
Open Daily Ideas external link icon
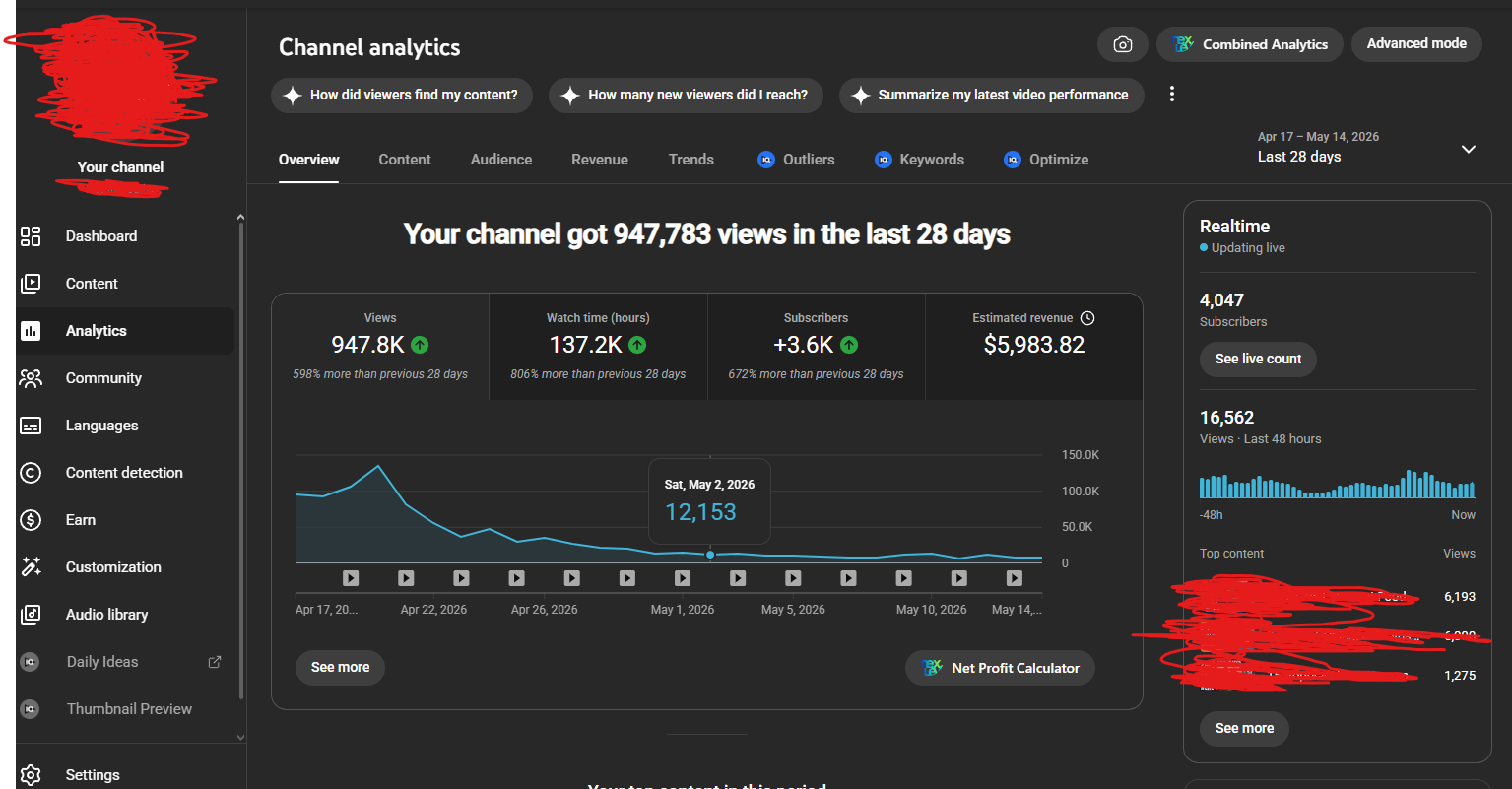[215, 662]
